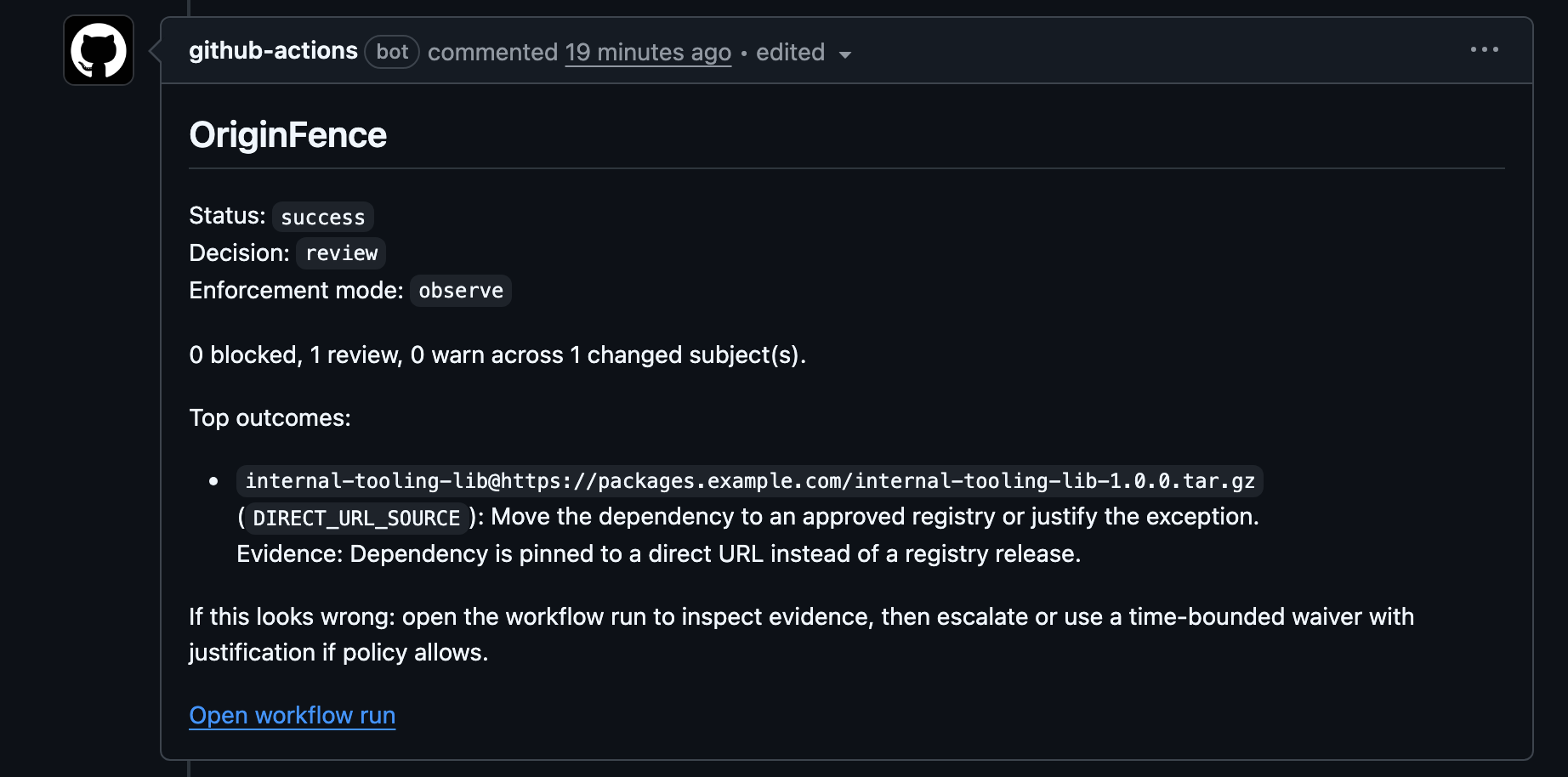Click the bot badge label
1568x777 pixels.
[391, 52]
